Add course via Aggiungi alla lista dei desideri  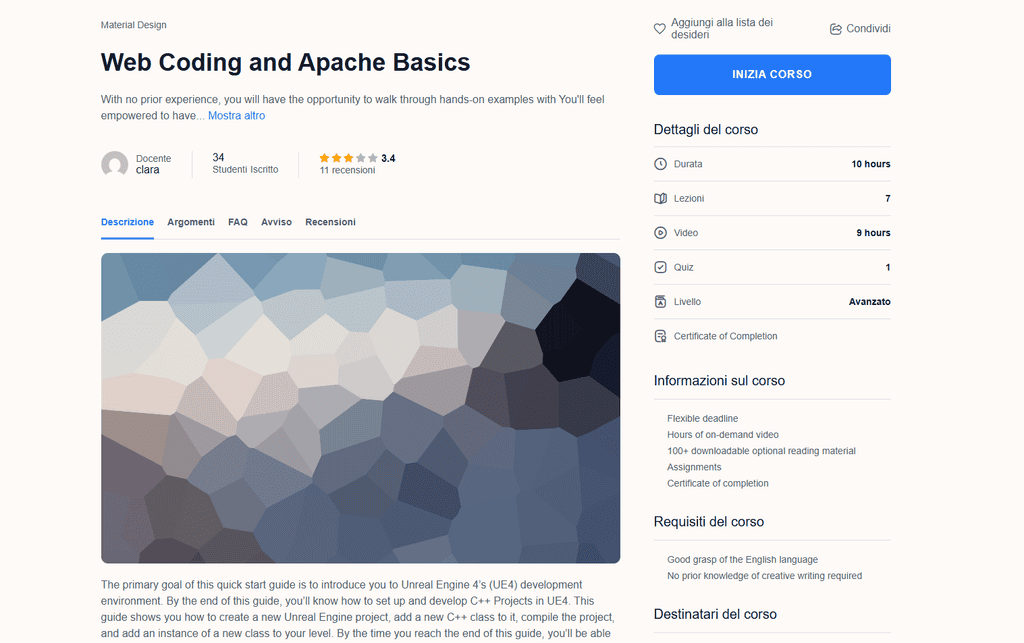click(722, 29)
